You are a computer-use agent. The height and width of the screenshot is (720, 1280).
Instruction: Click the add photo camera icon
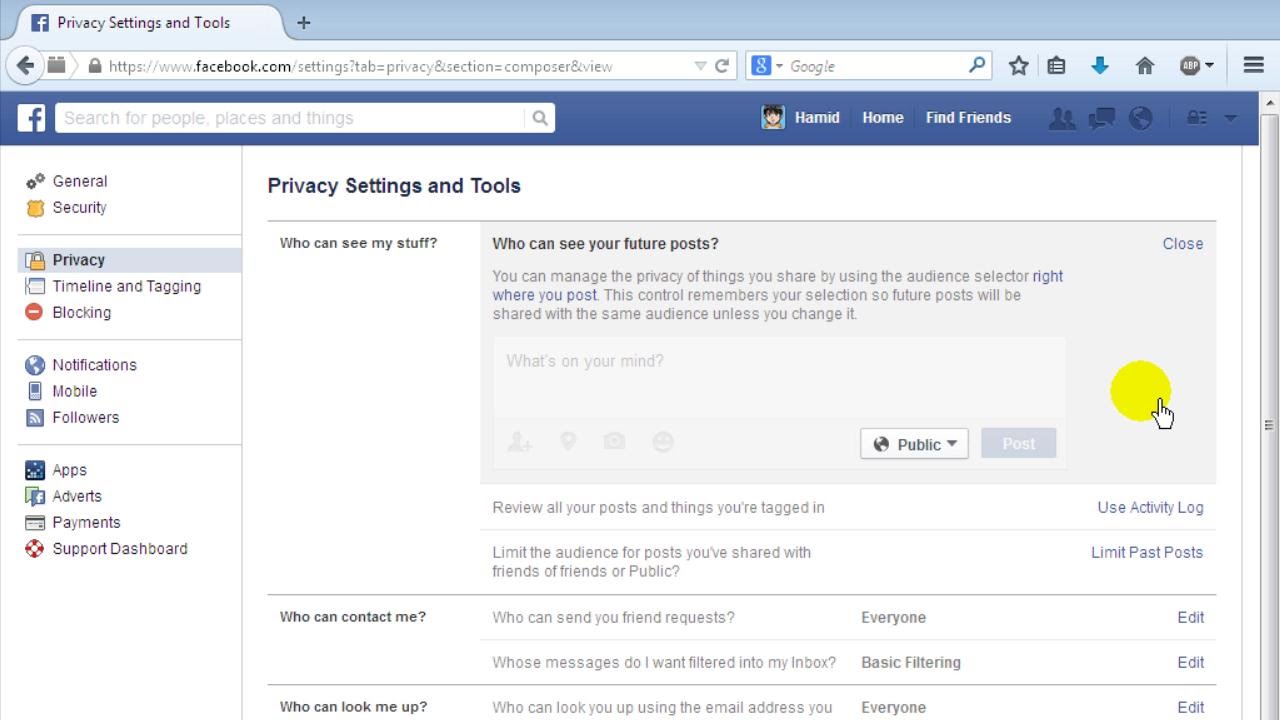click(x=614, y=442)
